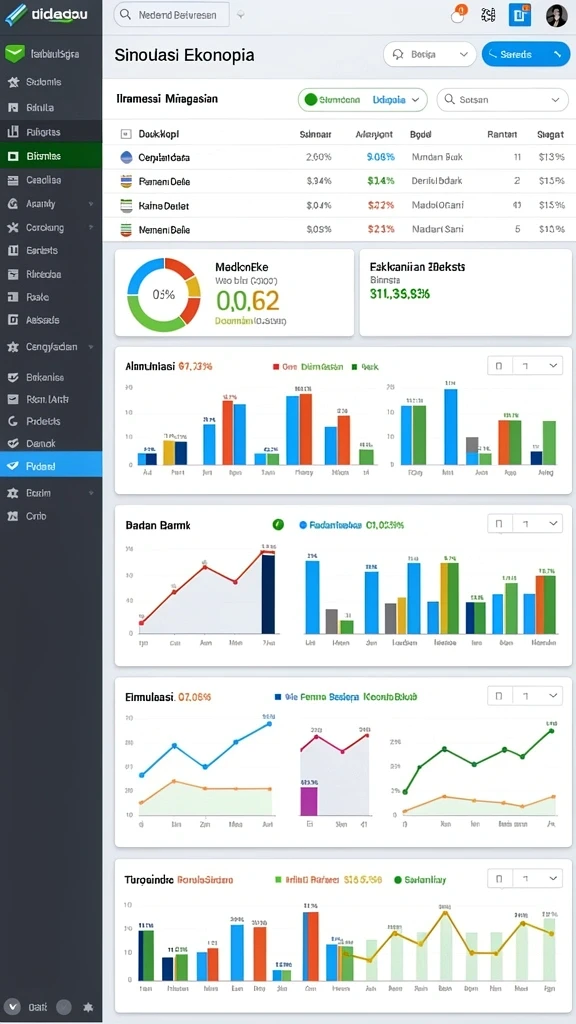Expand the Sotsan search dropdown
The height and width of the screenshot is (1024, 576).
pyautogui.click(x=502, y=100)
